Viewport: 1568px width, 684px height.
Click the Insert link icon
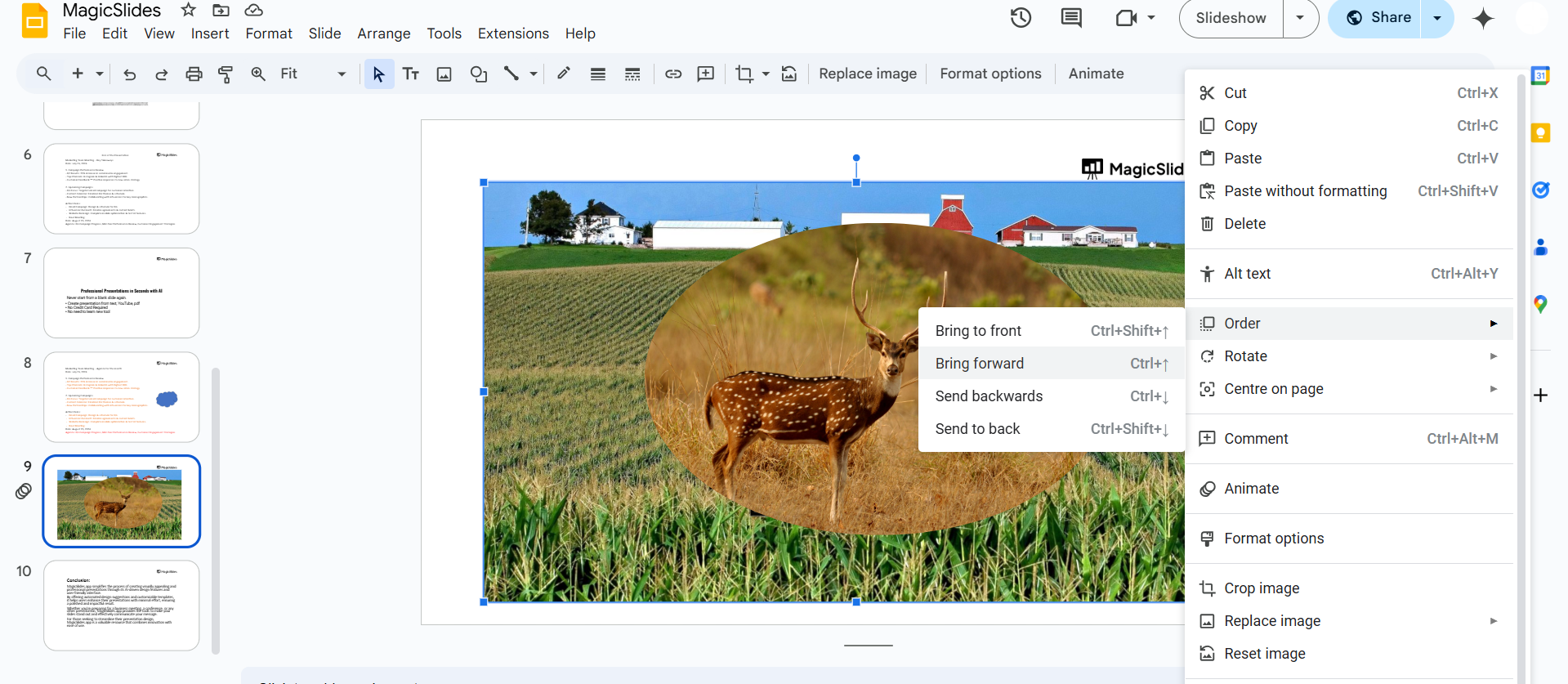(673, 74)
